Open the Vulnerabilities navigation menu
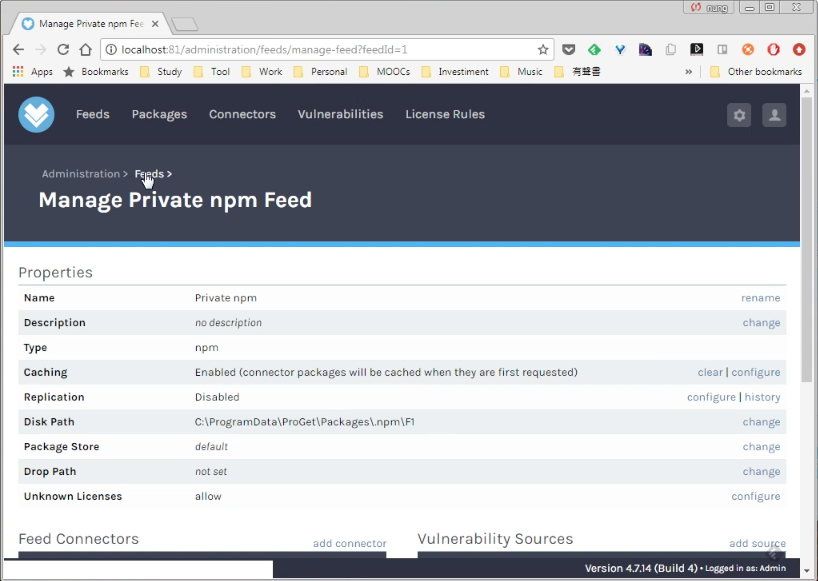The height and width of the screenshot is (581, 818). (340, 114)
